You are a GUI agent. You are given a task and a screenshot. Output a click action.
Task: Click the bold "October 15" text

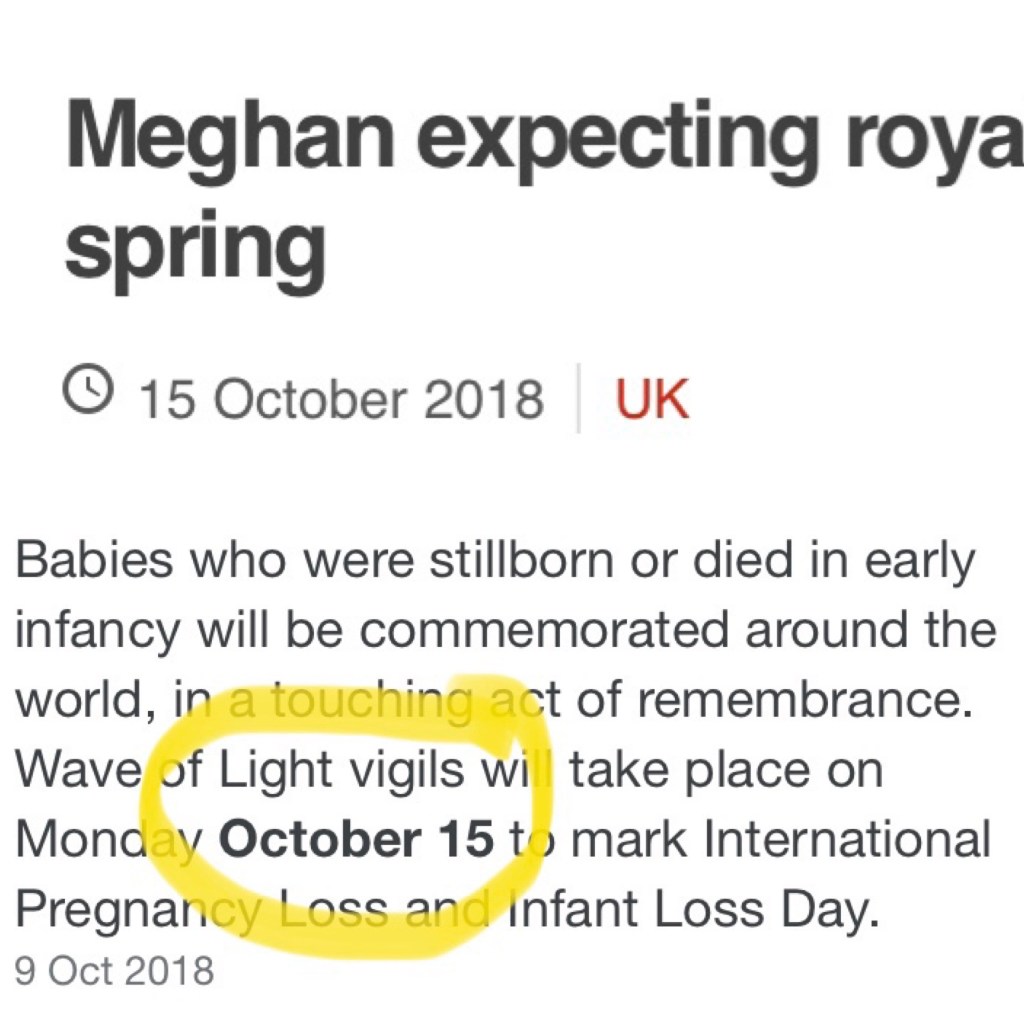pos(357,841)
